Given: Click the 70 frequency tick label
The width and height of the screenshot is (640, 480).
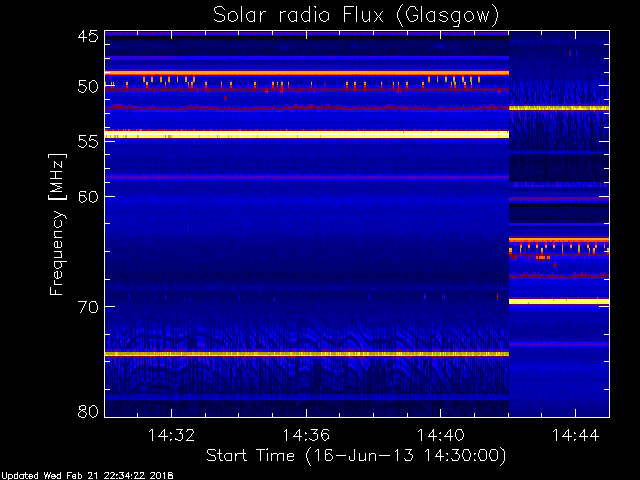Looking at the screenshot, I should 88,307.
